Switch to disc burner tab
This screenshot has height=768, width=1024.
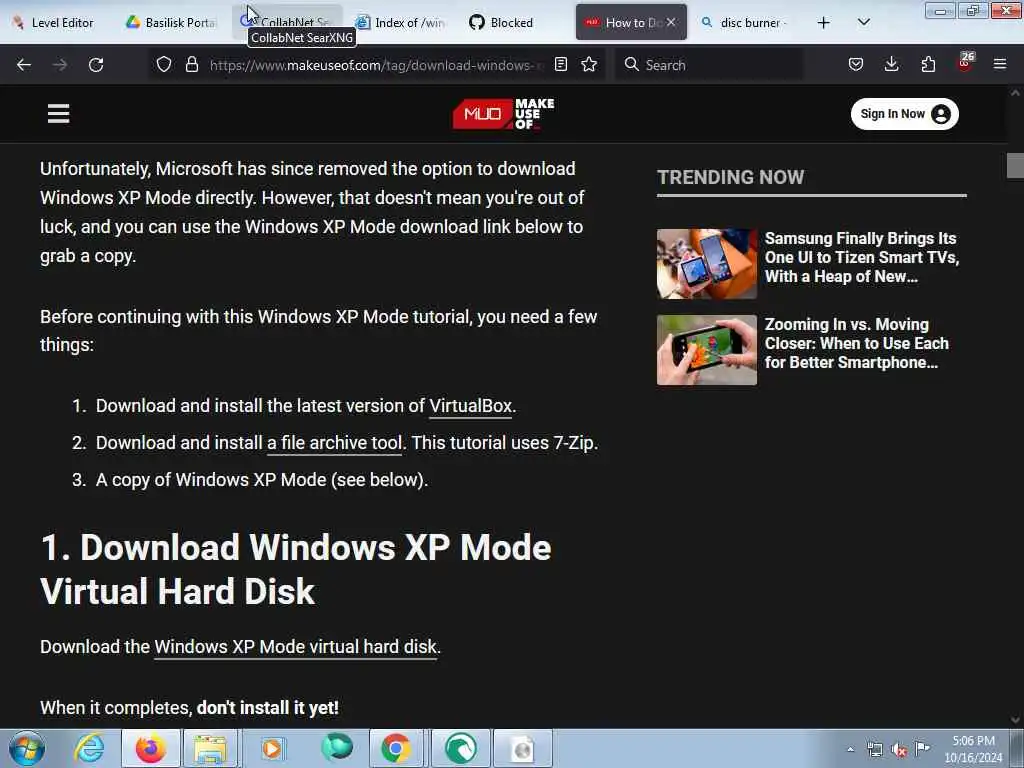(x=744, y=23)
